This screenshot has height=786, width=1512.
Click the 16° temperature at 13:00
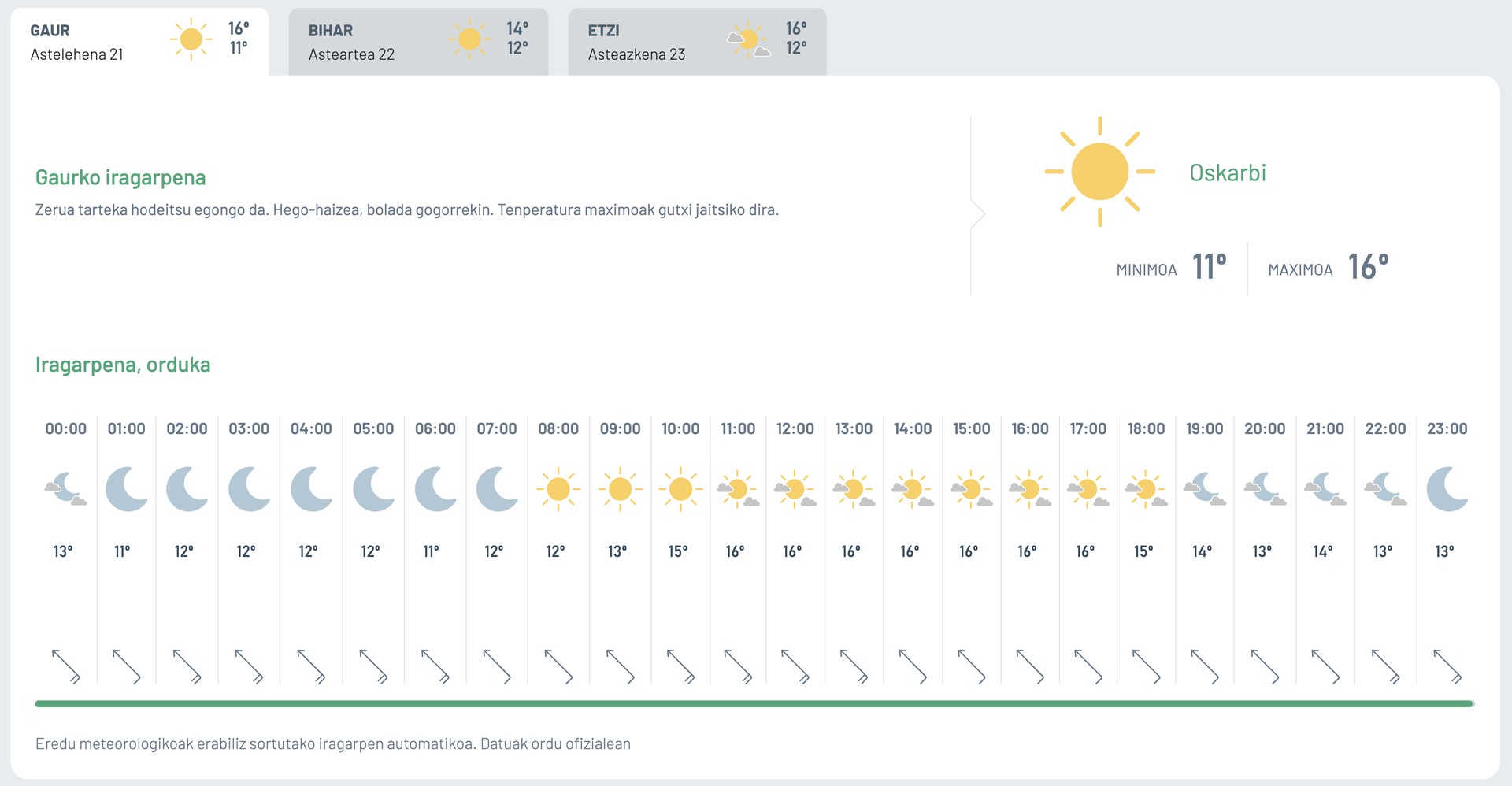pos(851,551)
